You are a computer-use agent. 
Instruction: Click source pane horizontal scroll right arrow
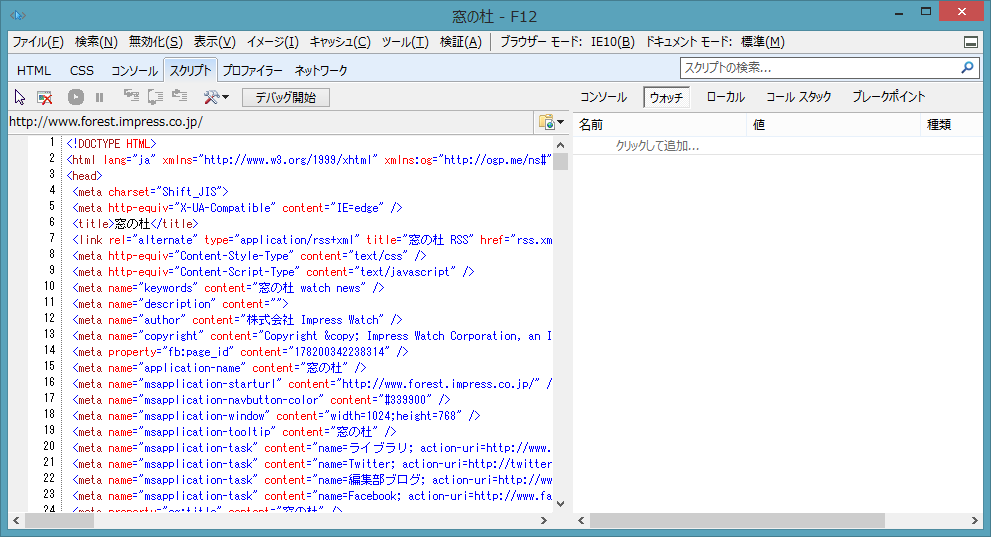coord(544,521)
